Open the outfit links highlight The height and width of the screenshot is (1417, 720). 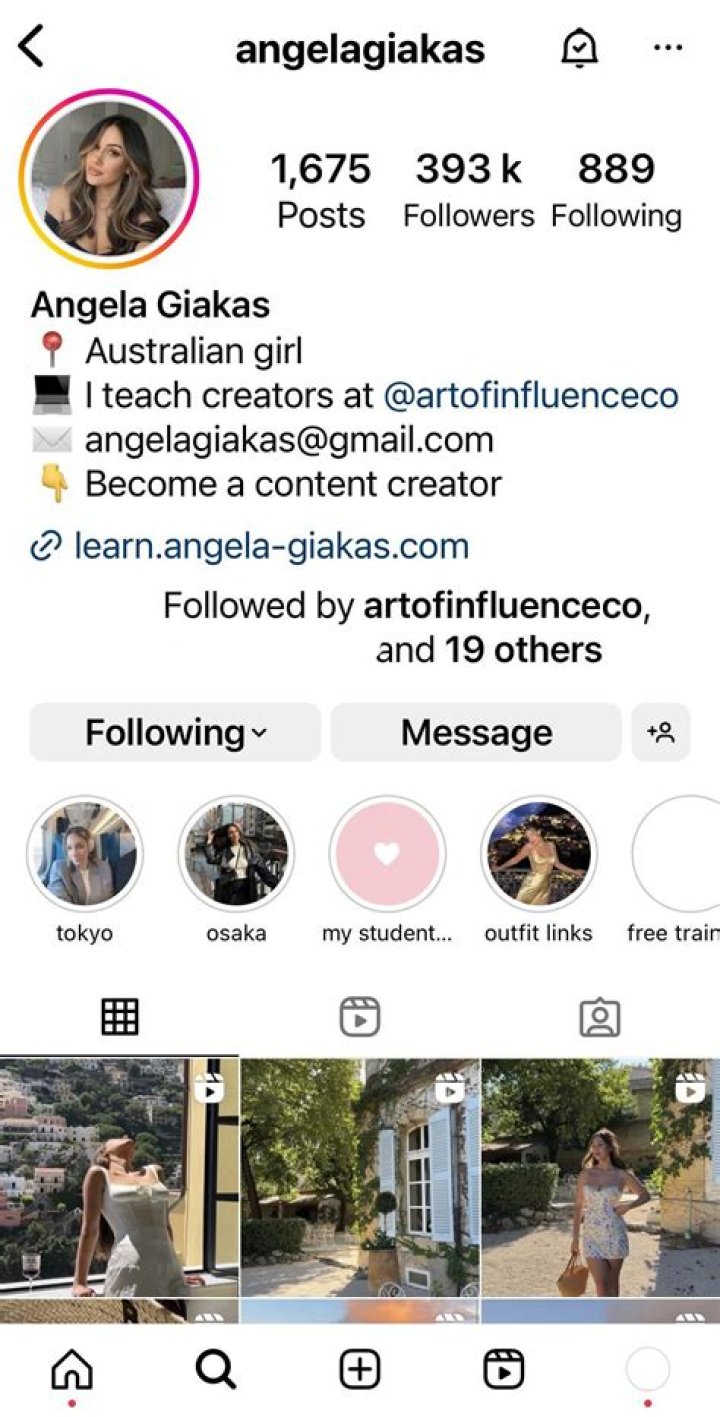[539, 855]
